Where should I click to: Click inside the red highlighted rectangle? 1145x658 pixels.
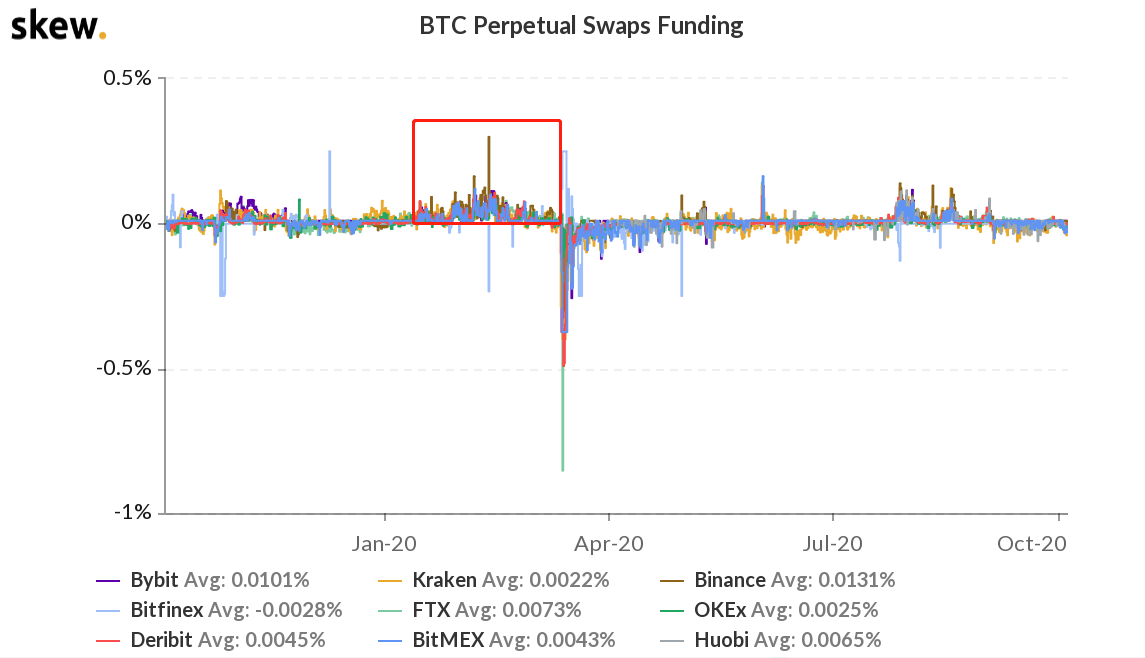click(487, 172)
